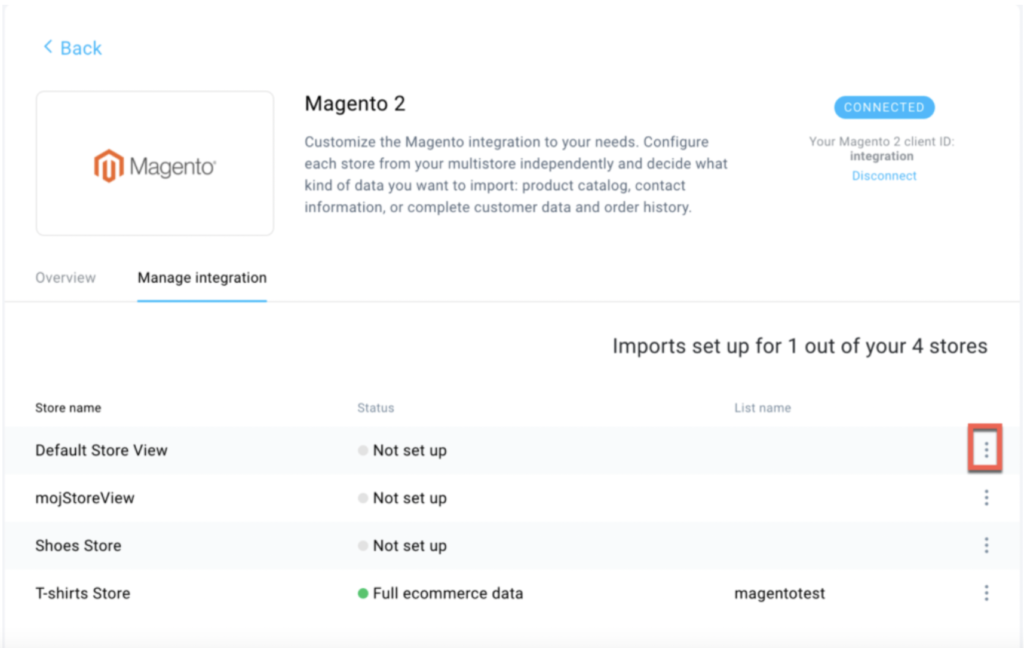Disconnect the Magento 2 integration
Screen dimensions: 1024x648
point(884,176)
